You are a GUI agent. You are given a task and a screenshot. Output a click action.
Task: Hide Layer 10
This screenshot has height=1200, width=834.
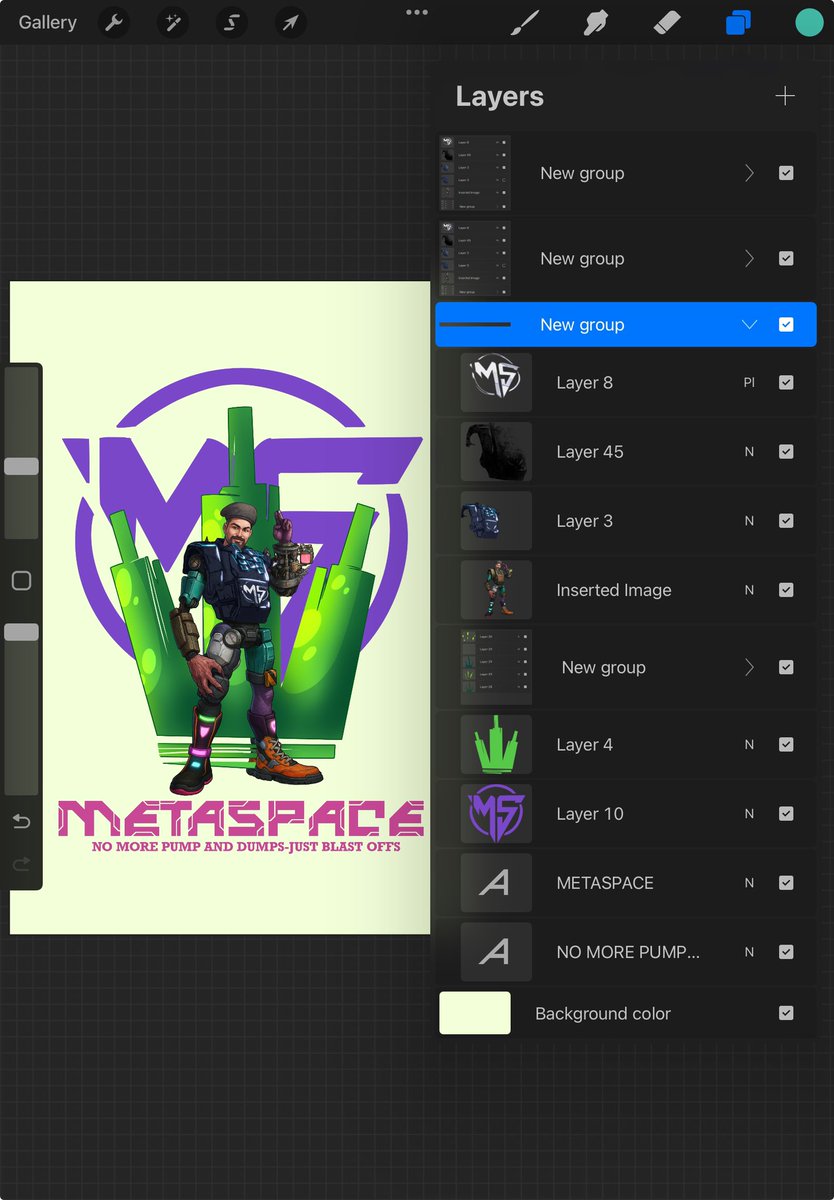(786, 813)
